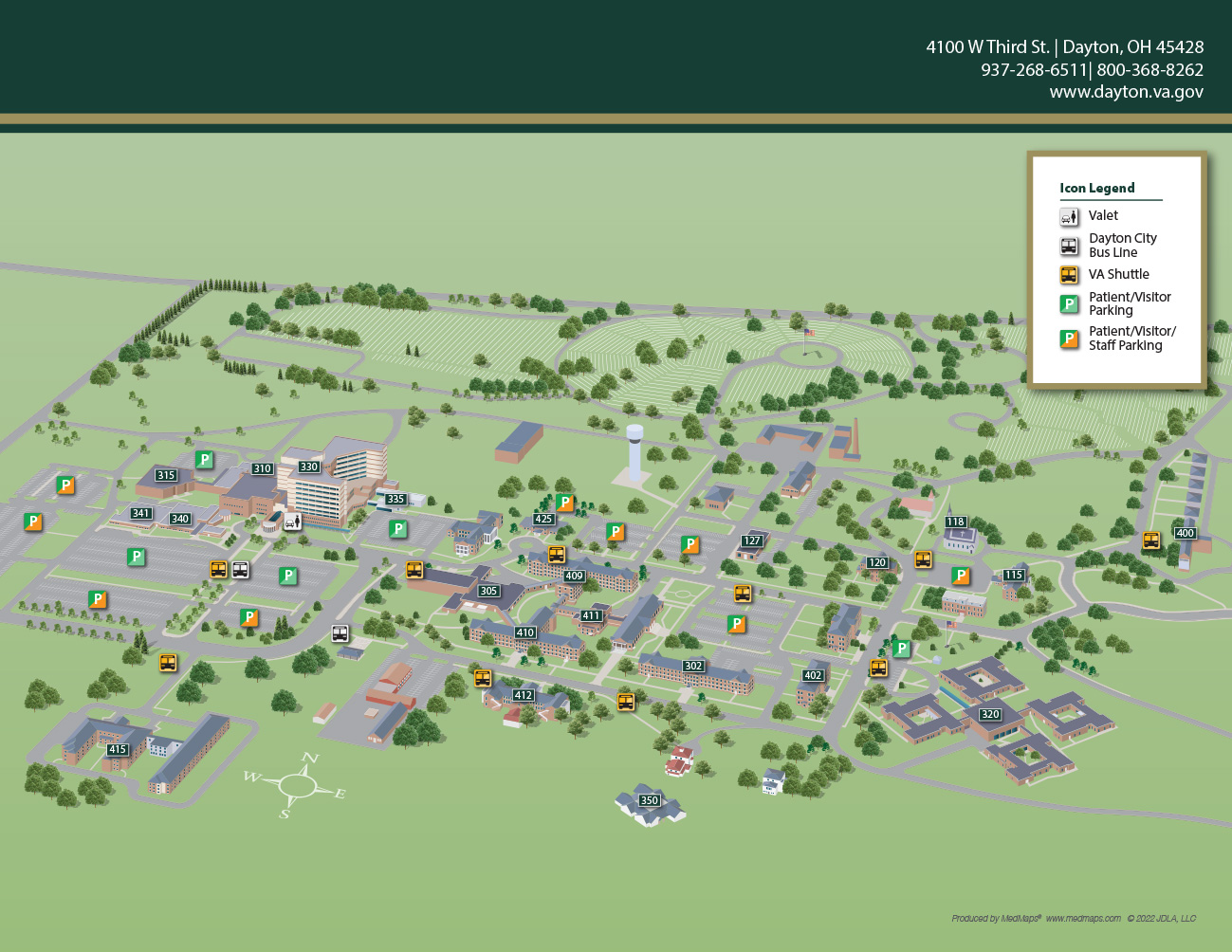Select building label 425
This screenshot has height=952, width=1232.
[543, 519]
